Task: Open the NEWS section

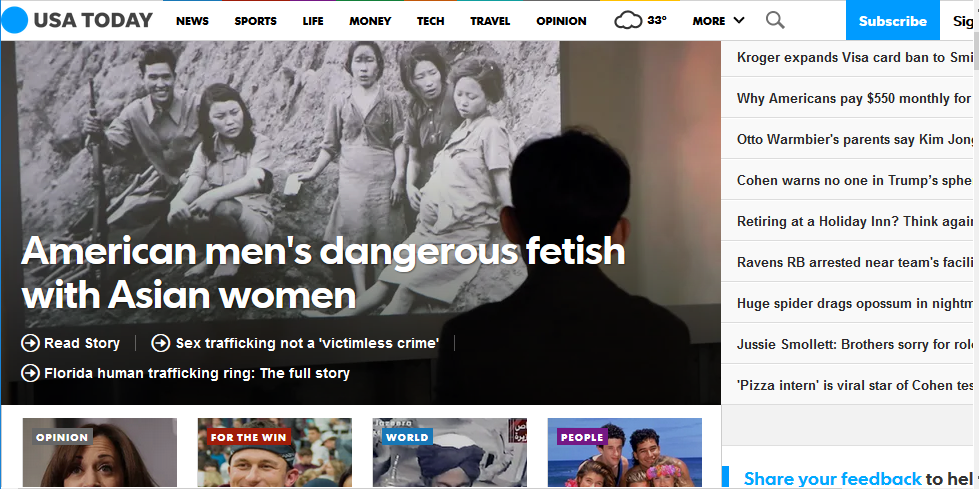Action: pyautogui.click(x=192, y=21)
